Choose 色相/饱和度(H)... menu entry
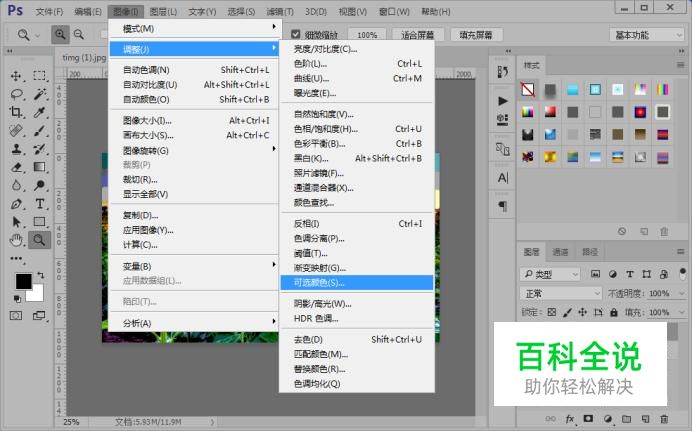This screenshot has width=692, height=431. [x=357, y=129]
